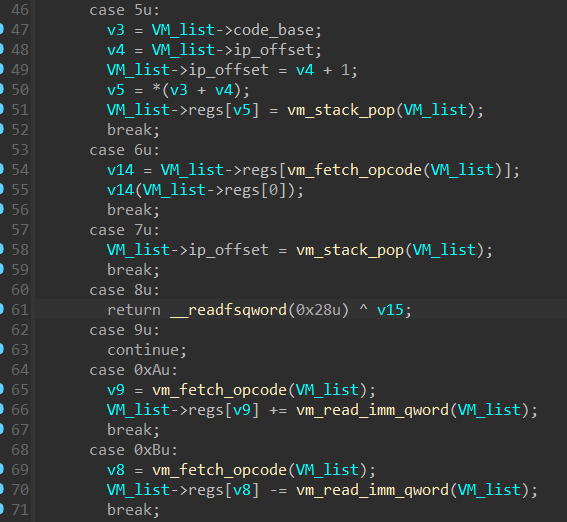Select line number 46
Image resolution: width=567 pixels, height=522 pixels.
click(20, 10)
